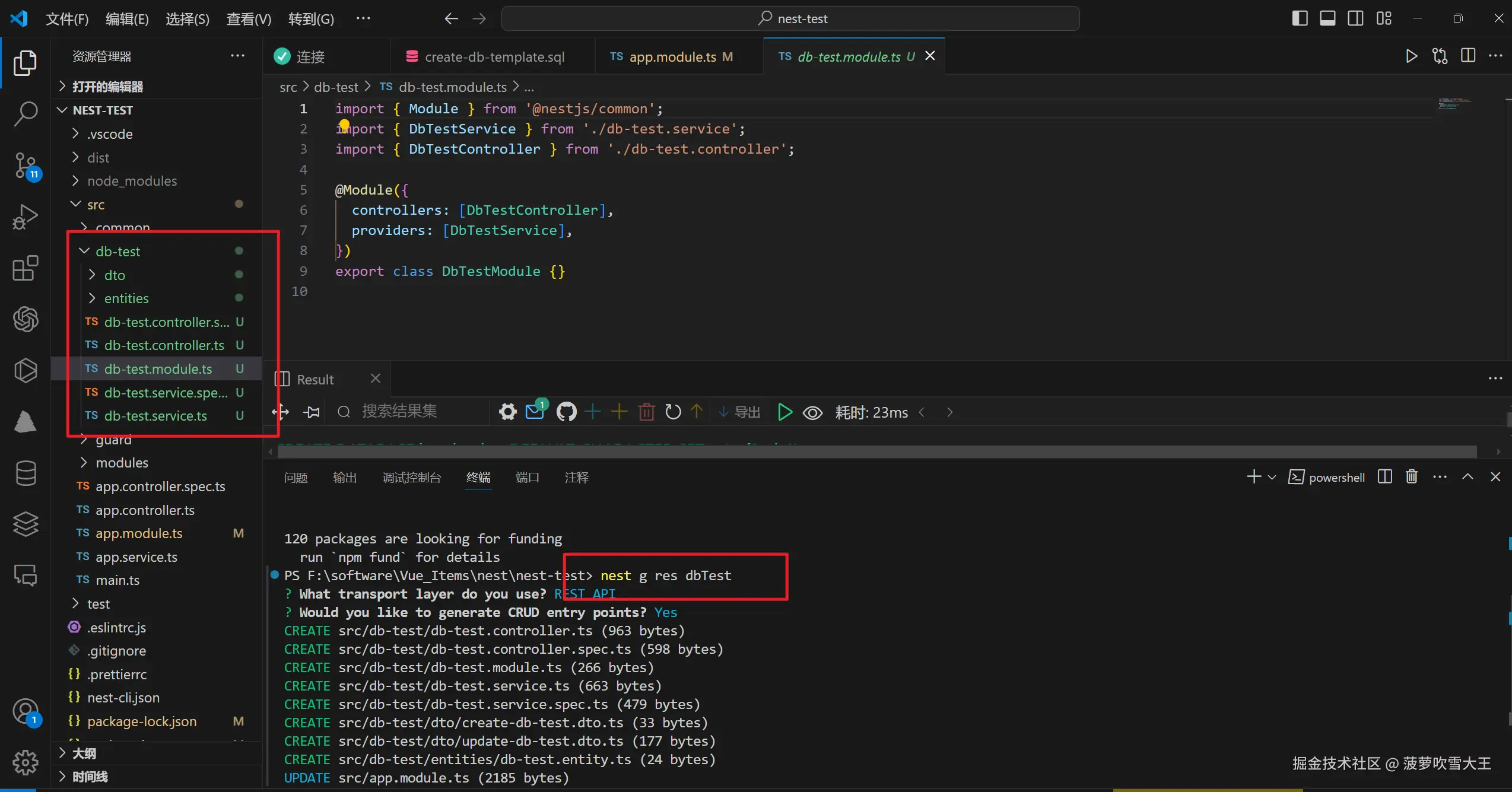Open the Source Control view
Image resolution: width=1512 pixels, height=792 pixels.
pyautogui.click(x=26, y=165)
